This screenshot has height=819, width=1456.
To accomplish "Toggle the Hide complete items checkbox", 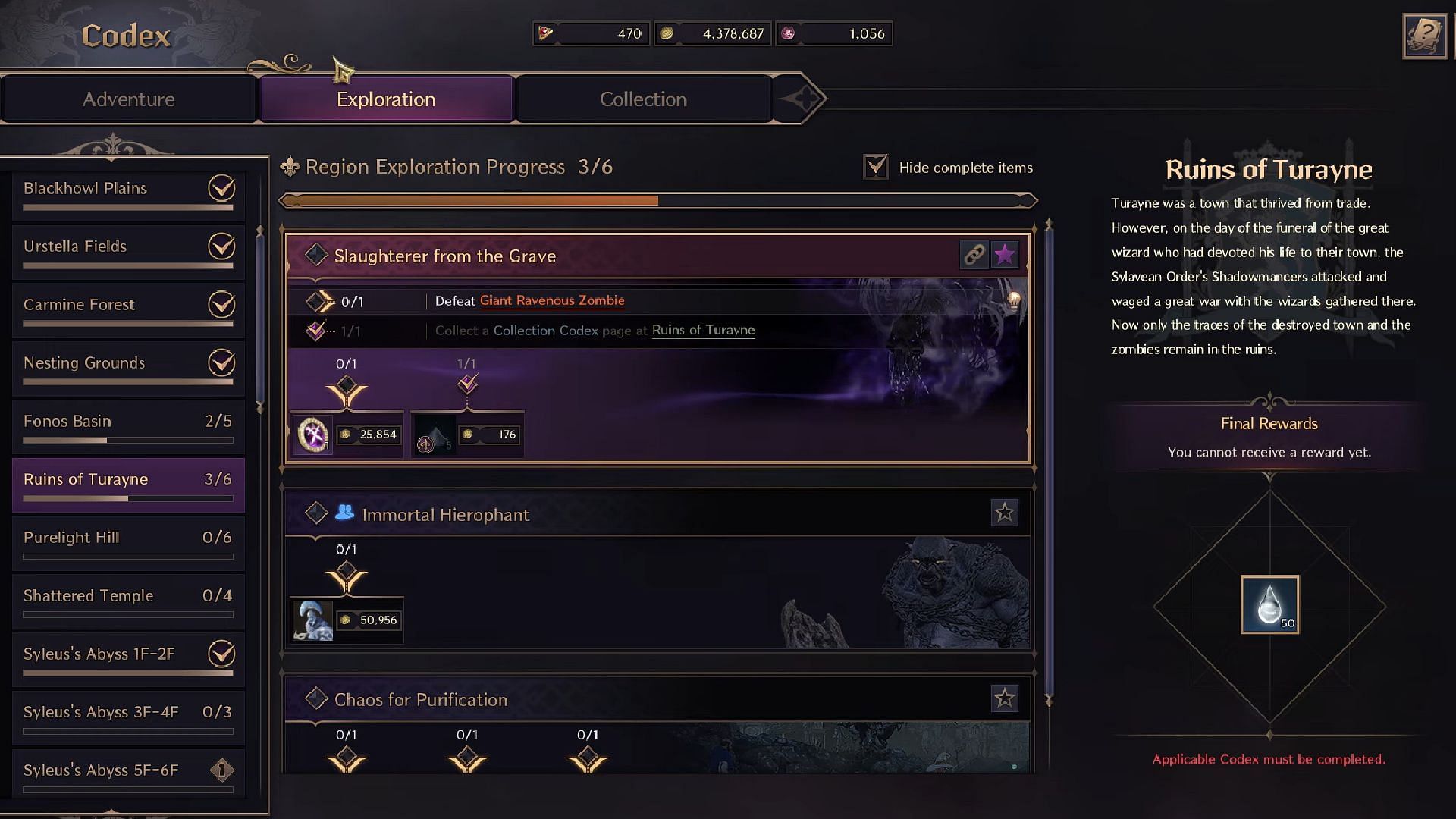I will coord(876,167).
